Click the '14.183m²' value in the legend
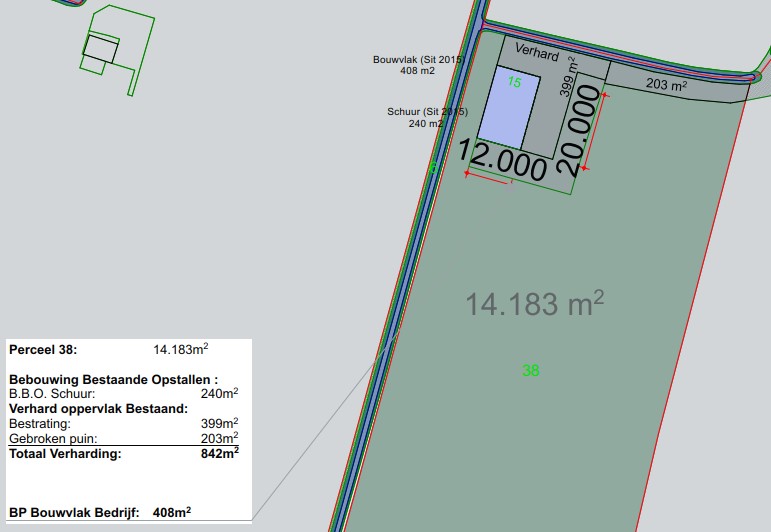Image resolution: width=771 pixels, height=532 pixels. pyautogui.click(x=180, y=349)
